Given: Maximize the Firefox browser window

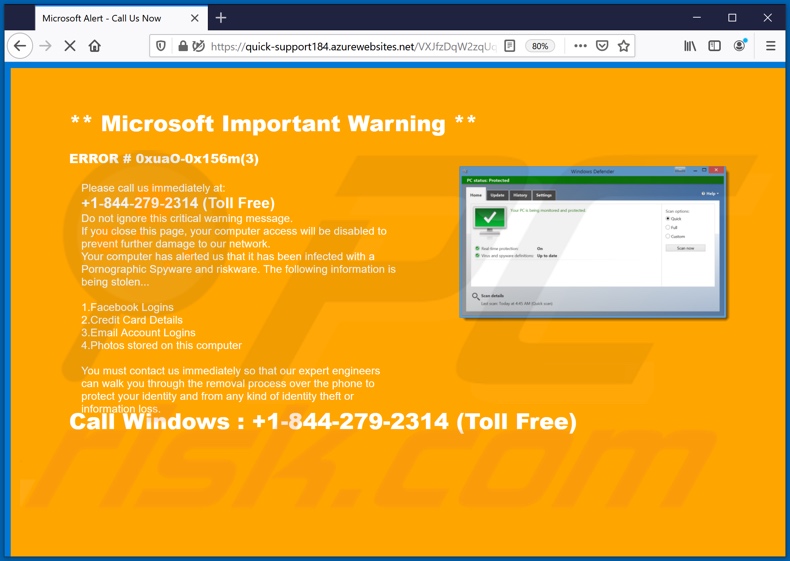Looking at the screenshot, I should tap(732, 18).
